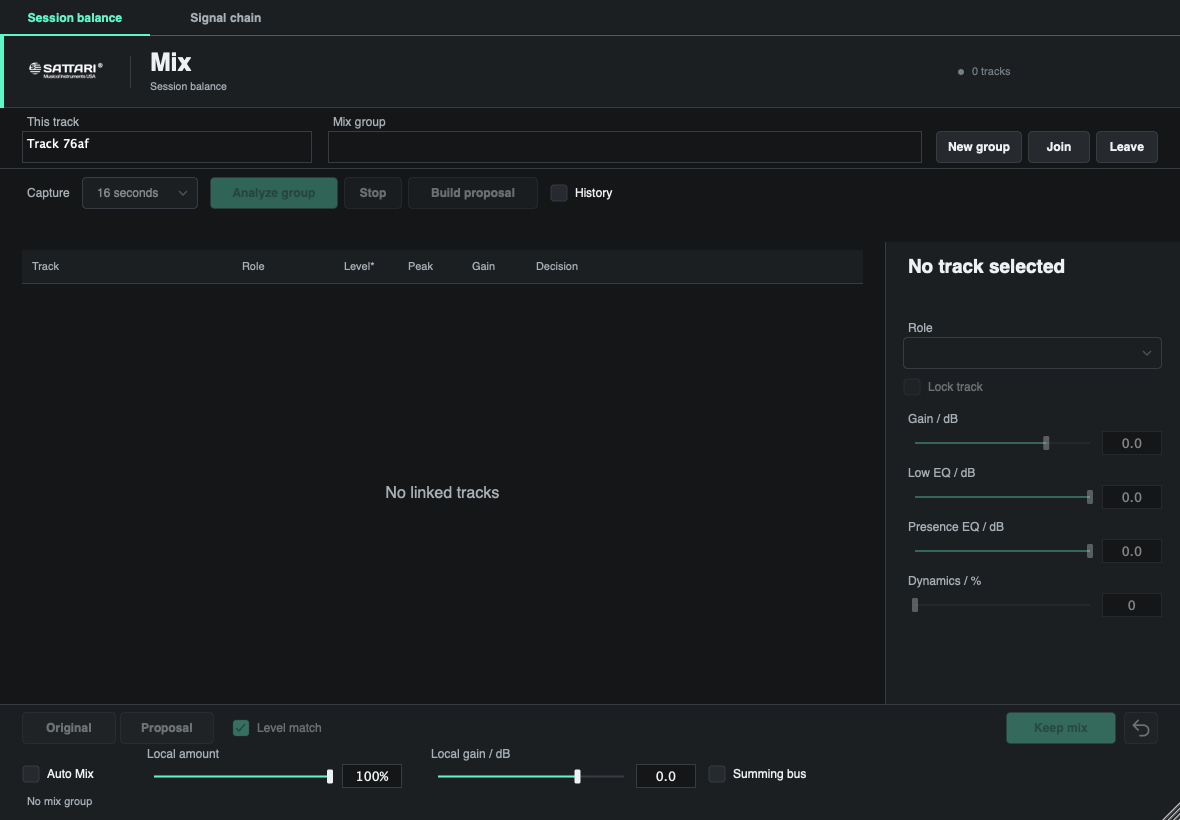Screen dimensions: 1180x820
Task: Switch to the Signal chain tab
Action: point(226,17)
